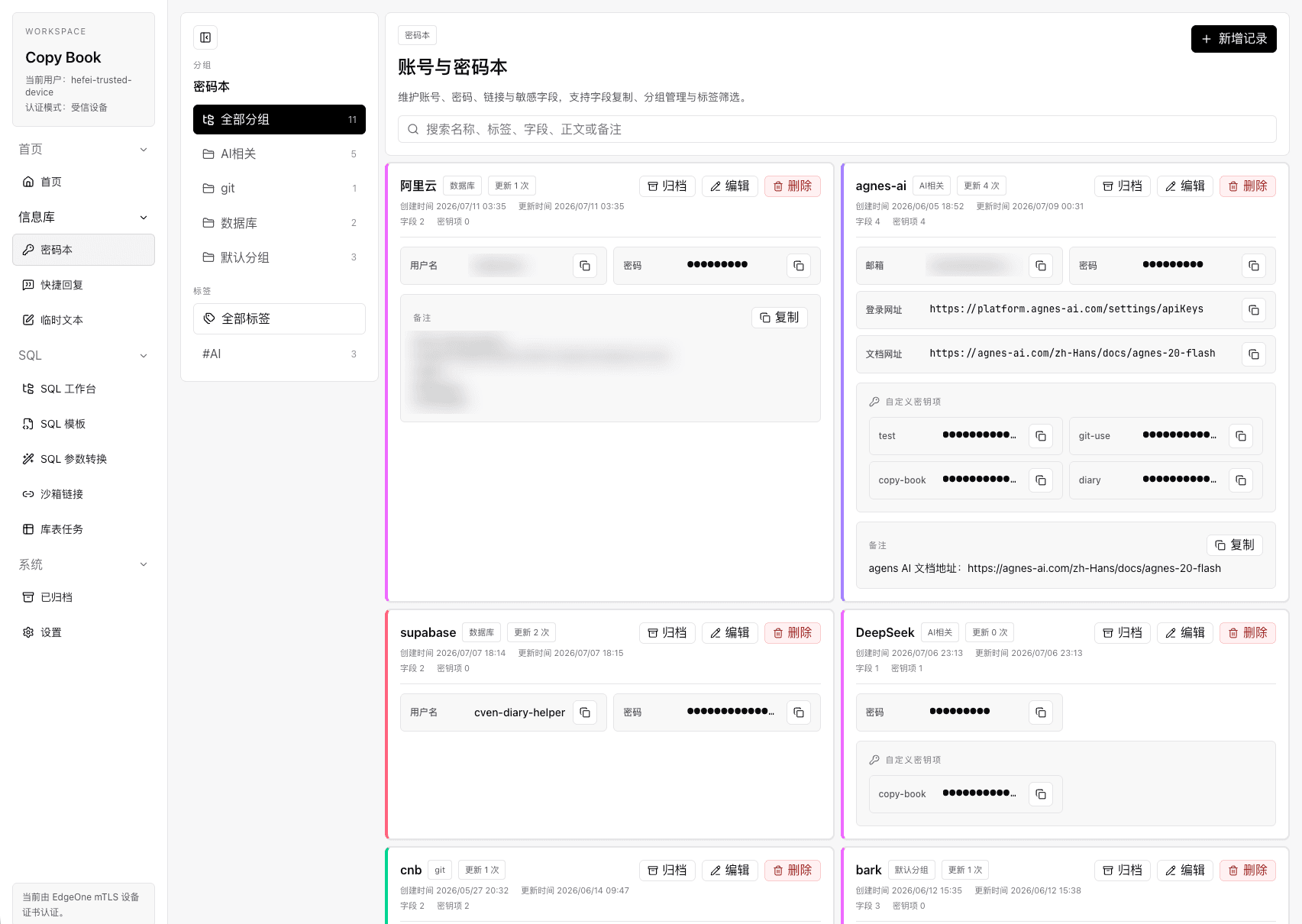Filter by the 数据库 group
This screenshot has height=924, width=1302.
click(x=279, y=223)
